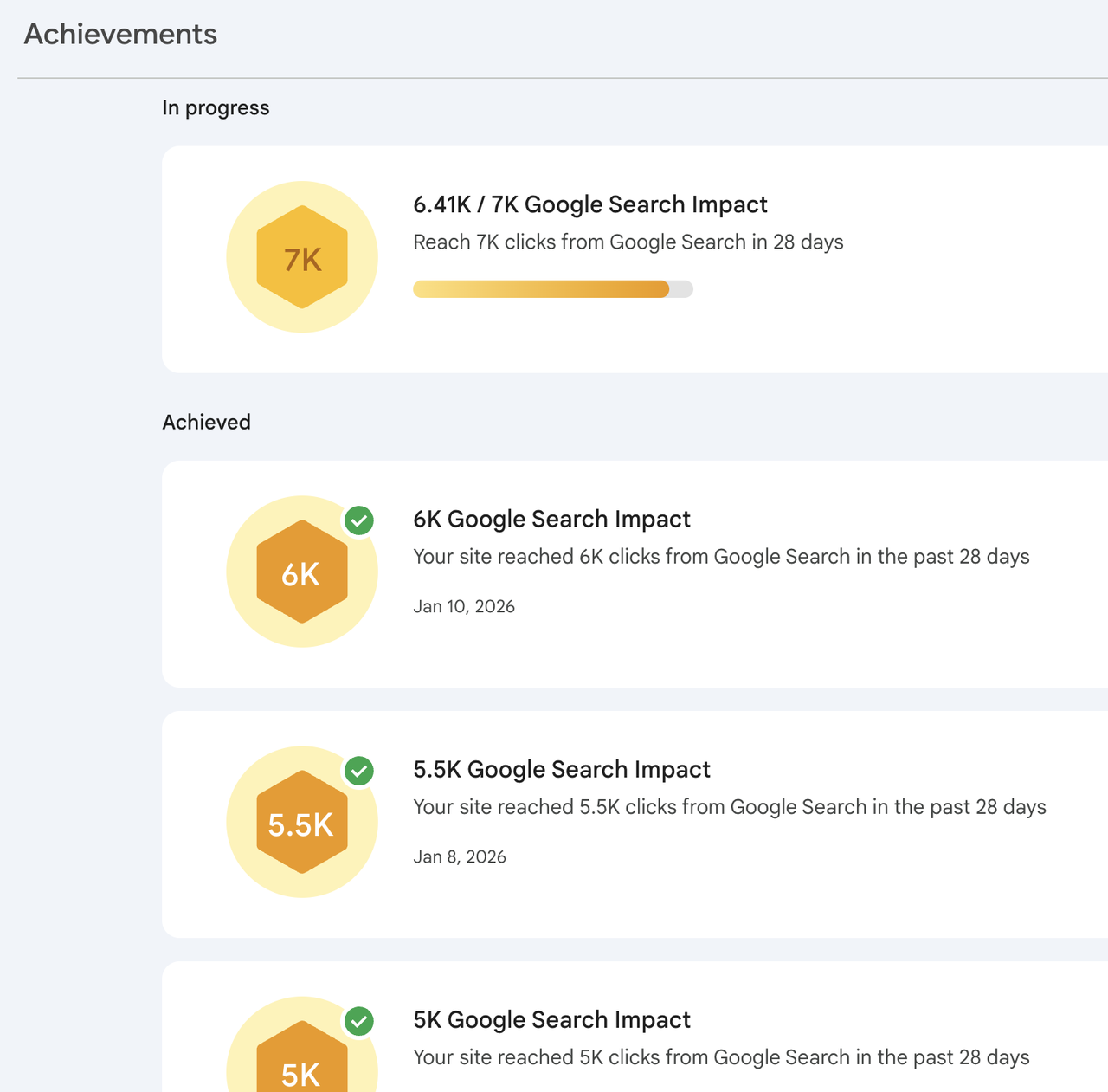Open the 5K Google Search Impact title
Viewport: 1108px width, 1092px height.
point(551,1020)
